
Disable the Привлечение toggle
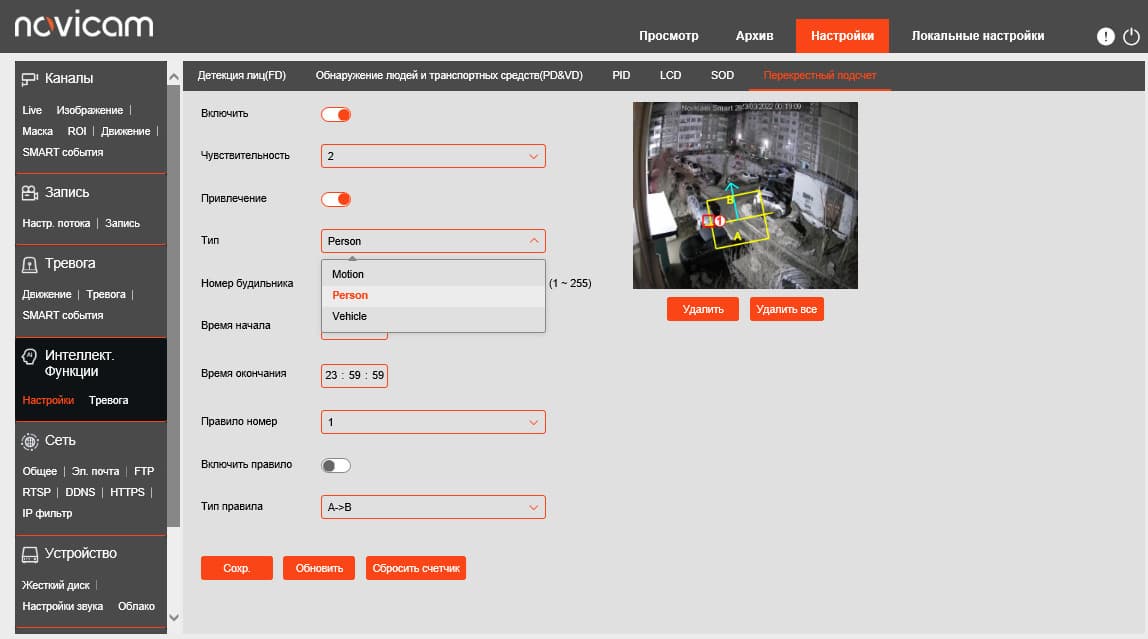336,199
